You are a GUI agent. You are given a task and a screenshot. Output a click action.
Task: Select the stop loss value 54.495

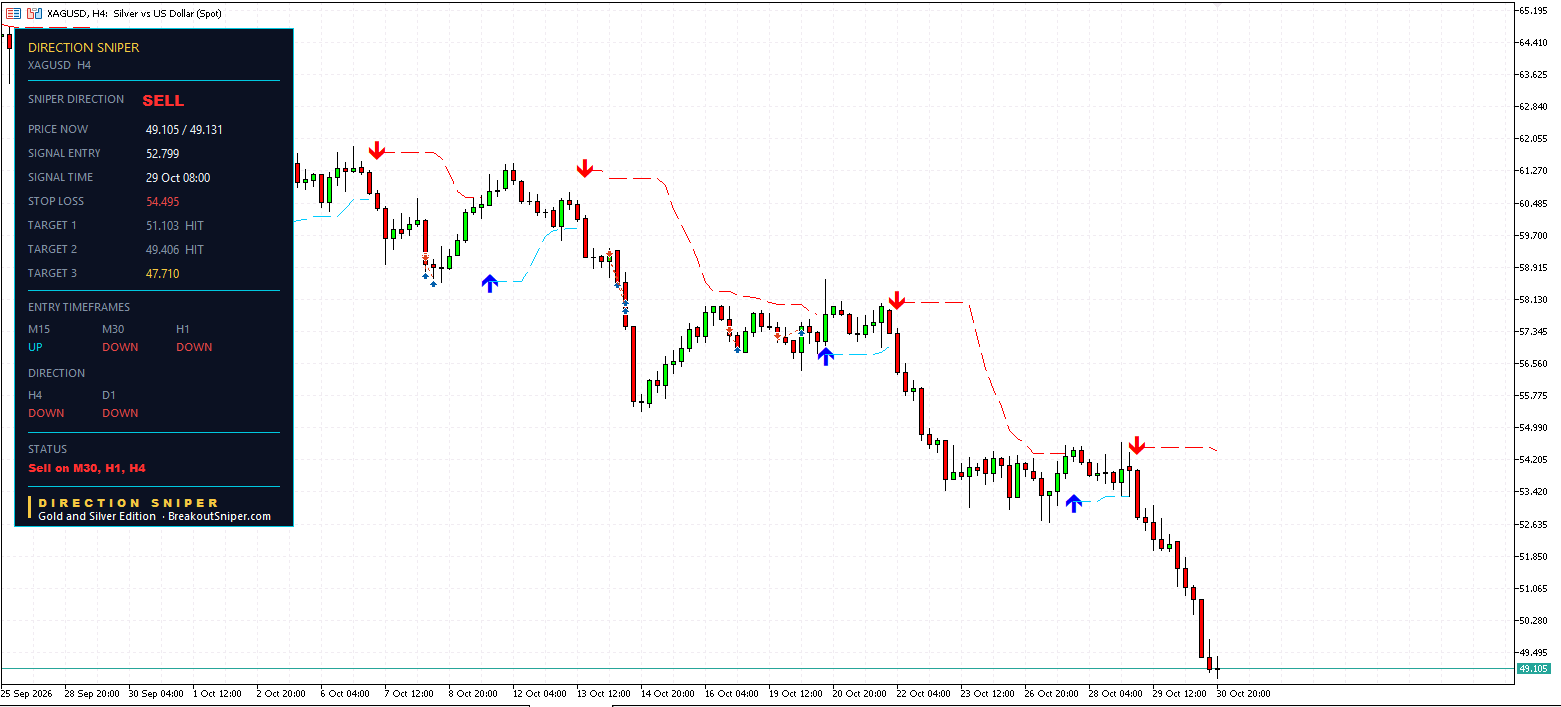pyautogui.click(x=162, y=201)
